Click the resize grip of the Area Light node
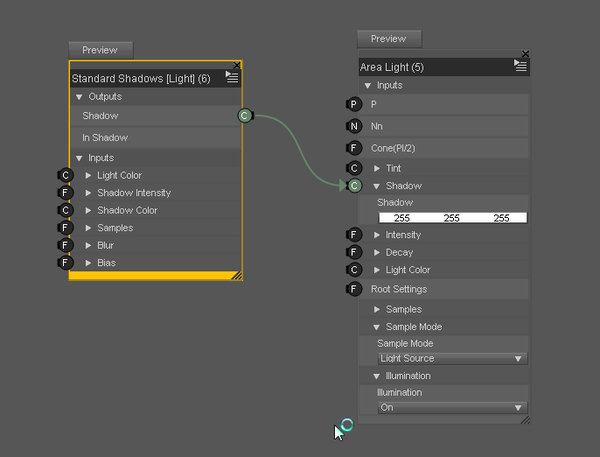 tap(525, 421)
